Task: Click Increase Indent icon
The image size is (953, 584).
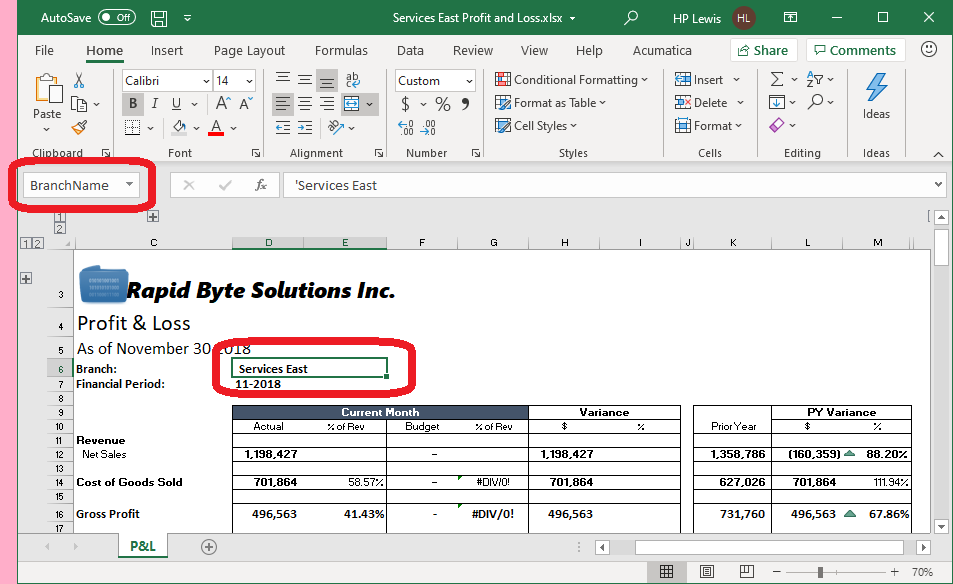Action: click(x=305, y=128)
